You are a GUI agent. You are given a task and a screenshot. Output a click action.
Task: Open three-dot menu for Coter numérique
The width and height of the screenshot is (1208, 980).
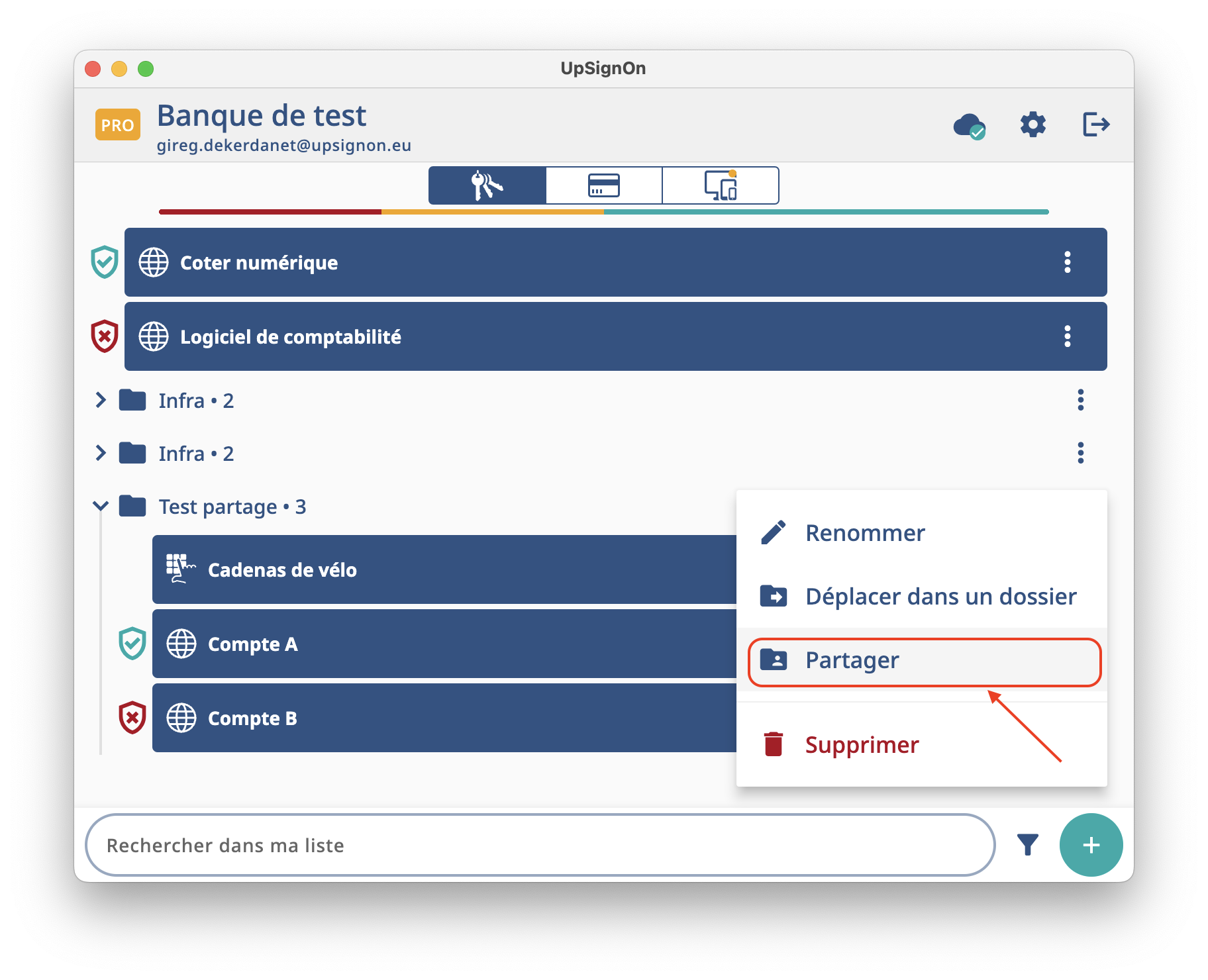coord(1067,262)
